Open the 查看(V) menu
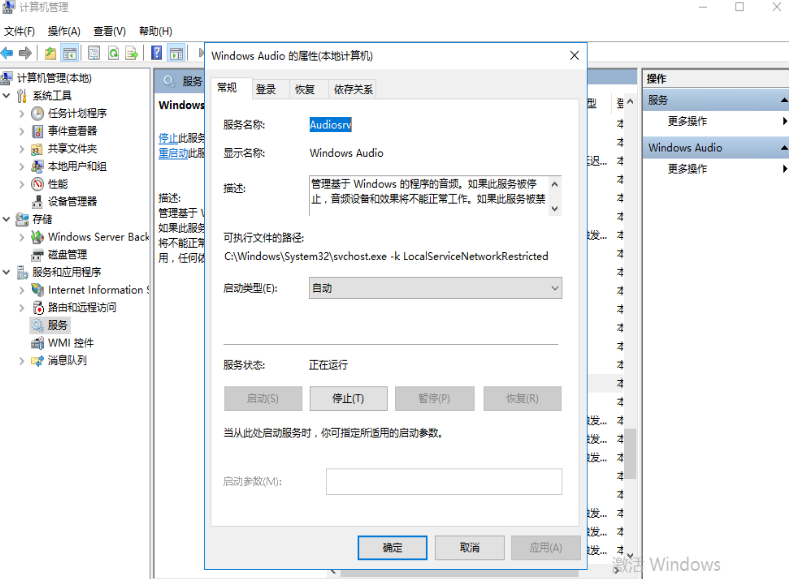Screen dimensions: 789x579 109,31
